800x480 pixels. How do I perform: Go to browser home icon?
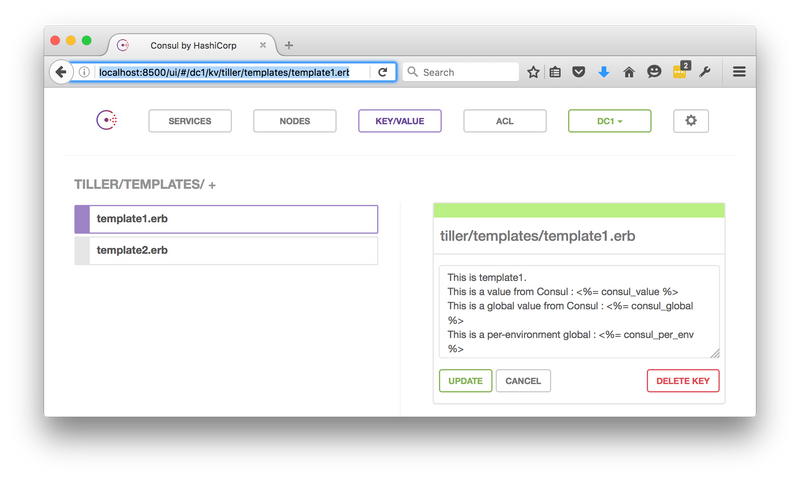(629, 72)
